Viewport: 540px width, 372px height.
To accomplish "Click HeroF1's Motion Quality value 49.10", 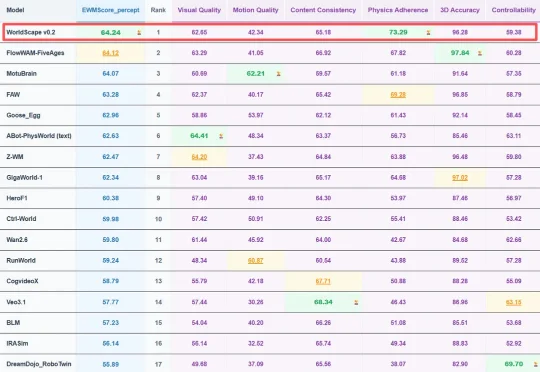I will click(256, 198).
